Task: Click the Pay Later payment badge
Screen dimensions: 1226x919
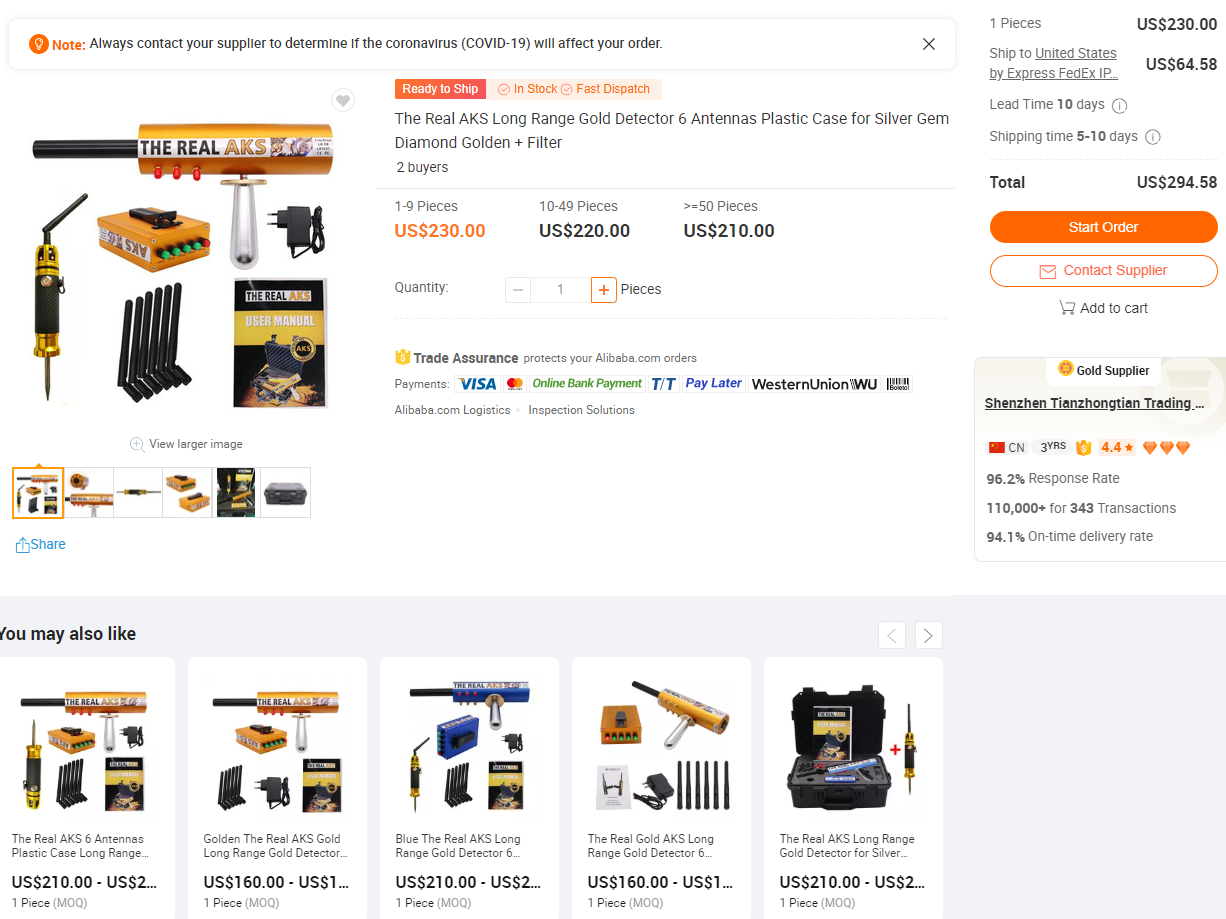Action: click(x=713, y=384)
